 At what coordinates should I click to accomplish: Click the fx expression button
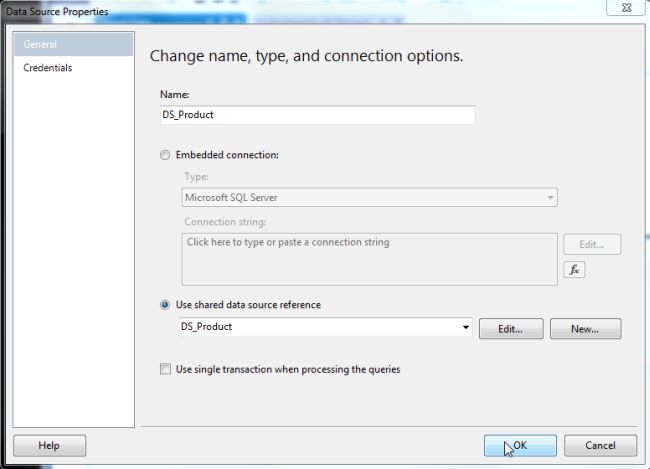pos(574,270)
